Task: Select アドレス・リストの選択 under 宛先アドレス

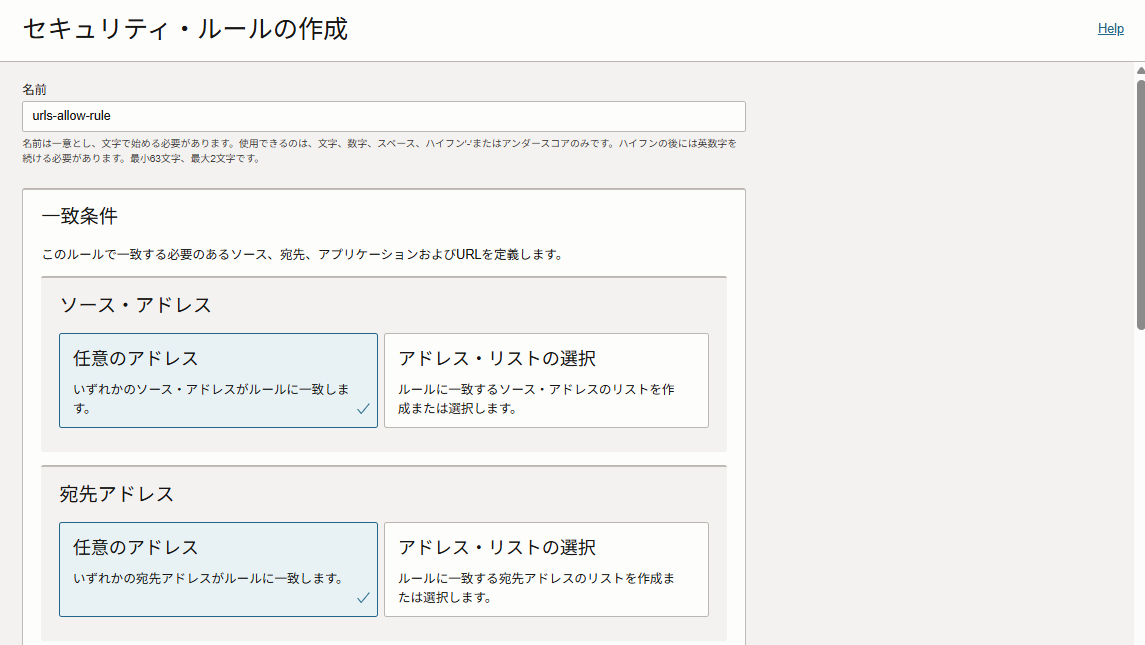Action: pyautogui.click(x=546, y=569)
